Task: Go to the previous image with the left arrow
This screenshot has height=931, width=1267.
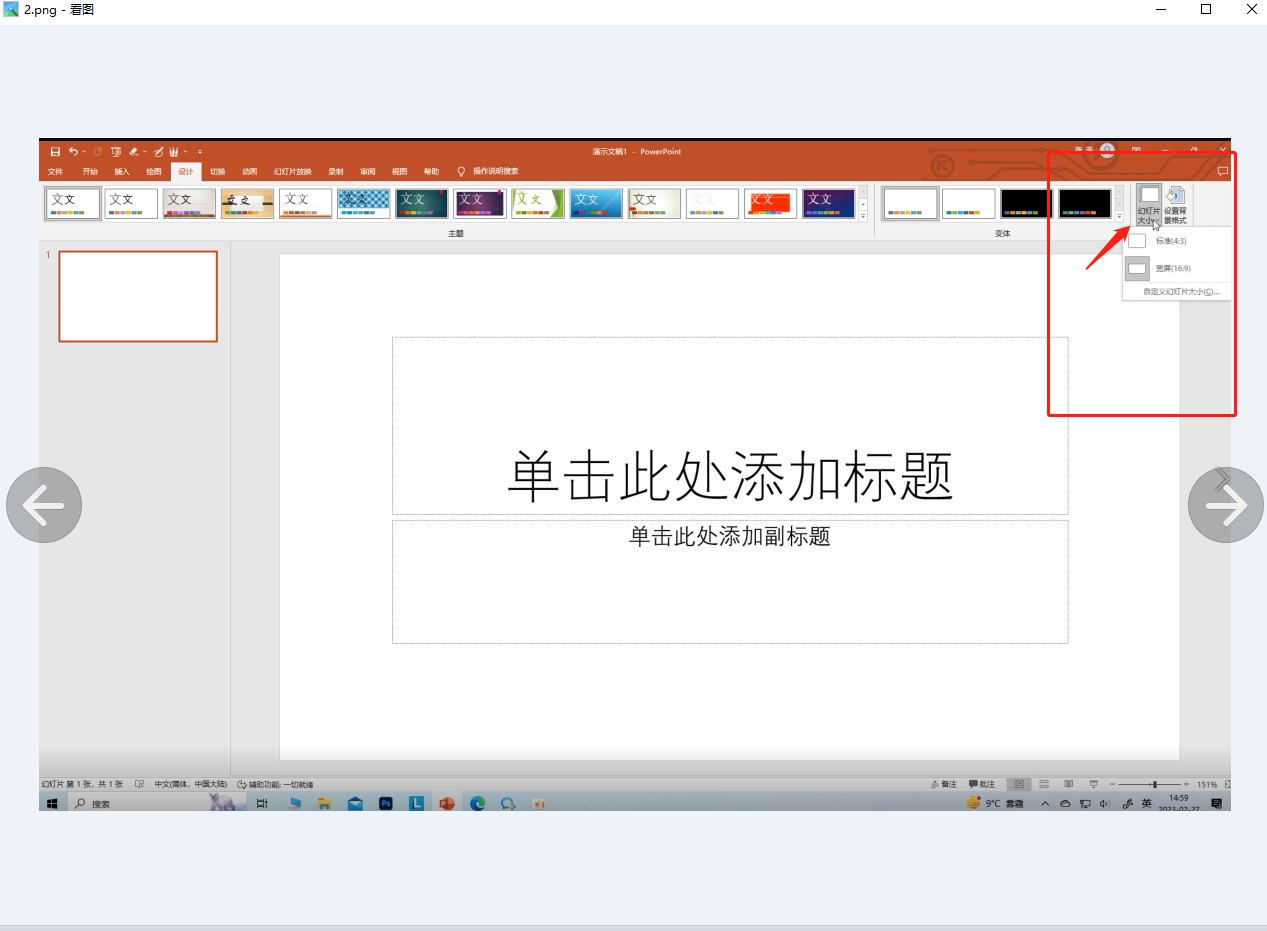Action: tap(44, 505)
